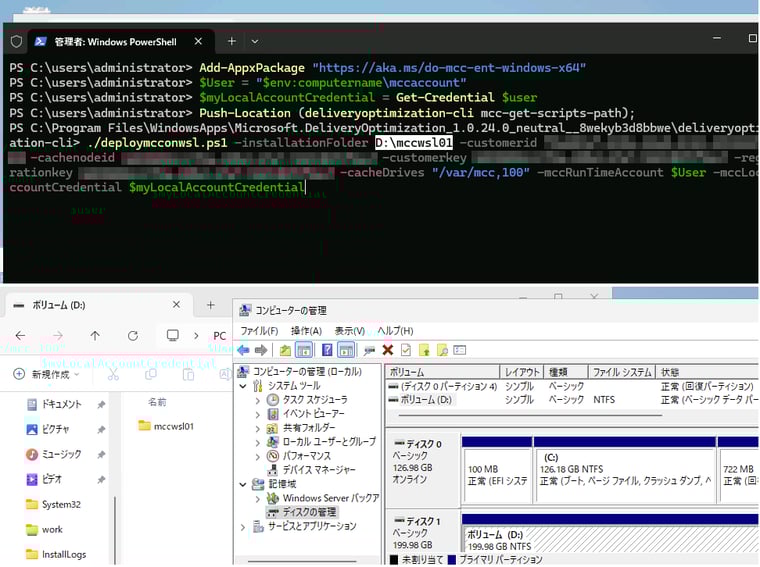Open the 表示(V) menu

(x=349, y=331)
